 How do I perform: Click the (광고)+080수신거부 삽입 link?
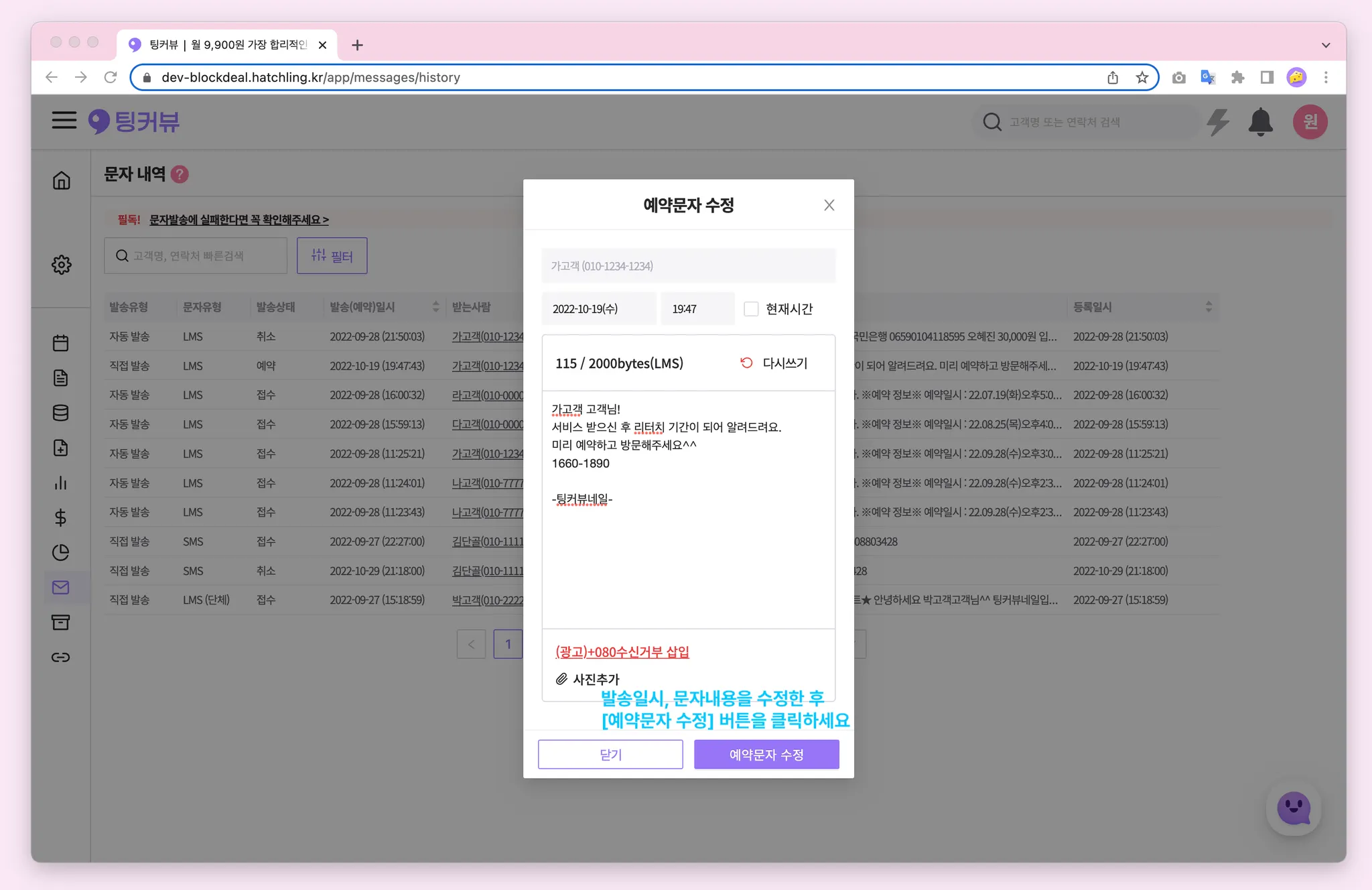622,651
